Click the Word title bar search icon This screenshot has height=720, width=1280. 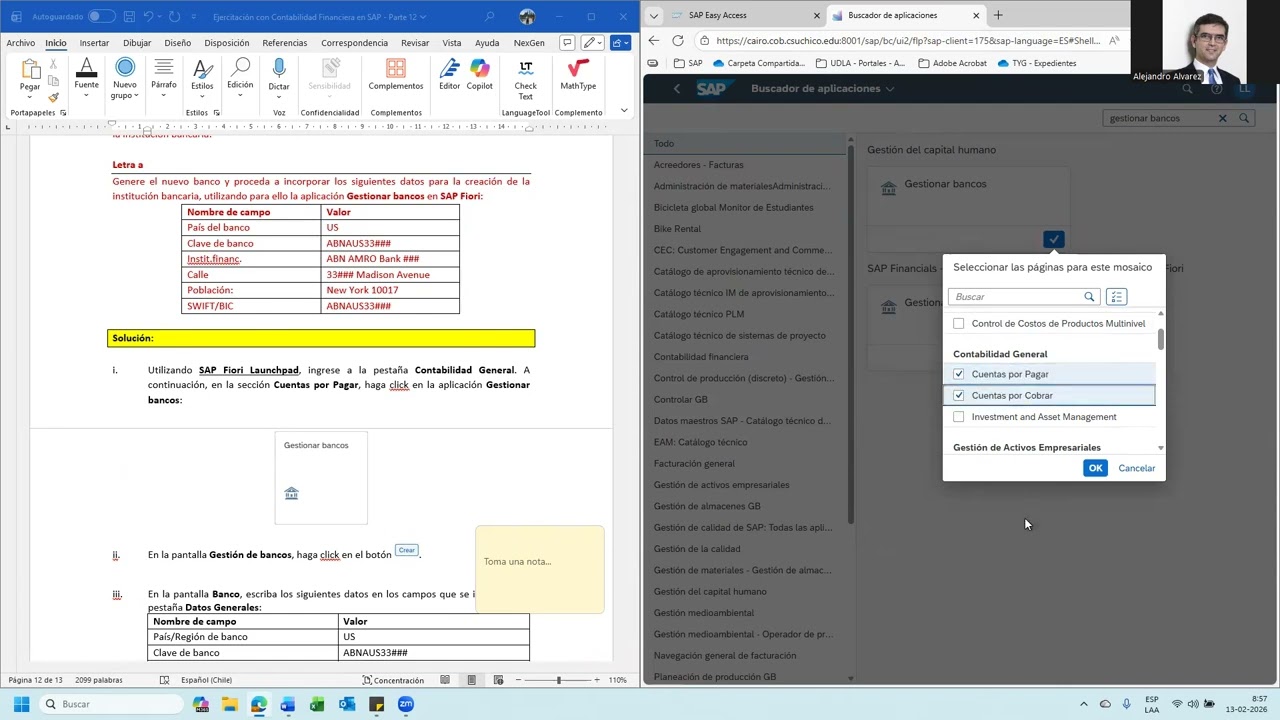[489, 17]
